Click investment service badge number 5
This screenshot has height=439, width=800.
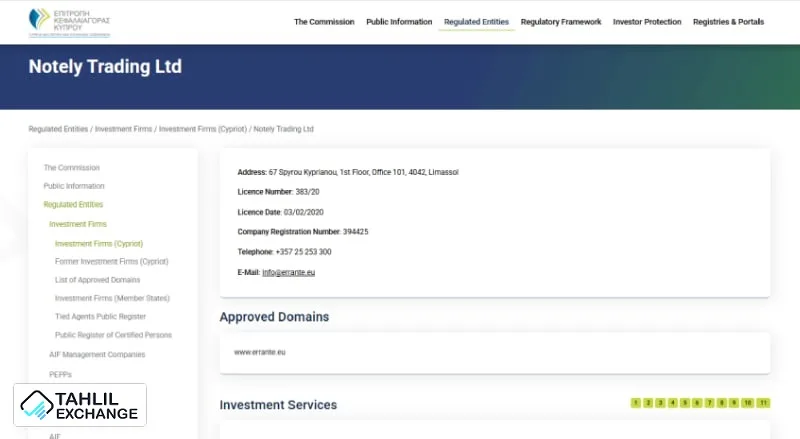pyautogui.click(x=685, y=403)
